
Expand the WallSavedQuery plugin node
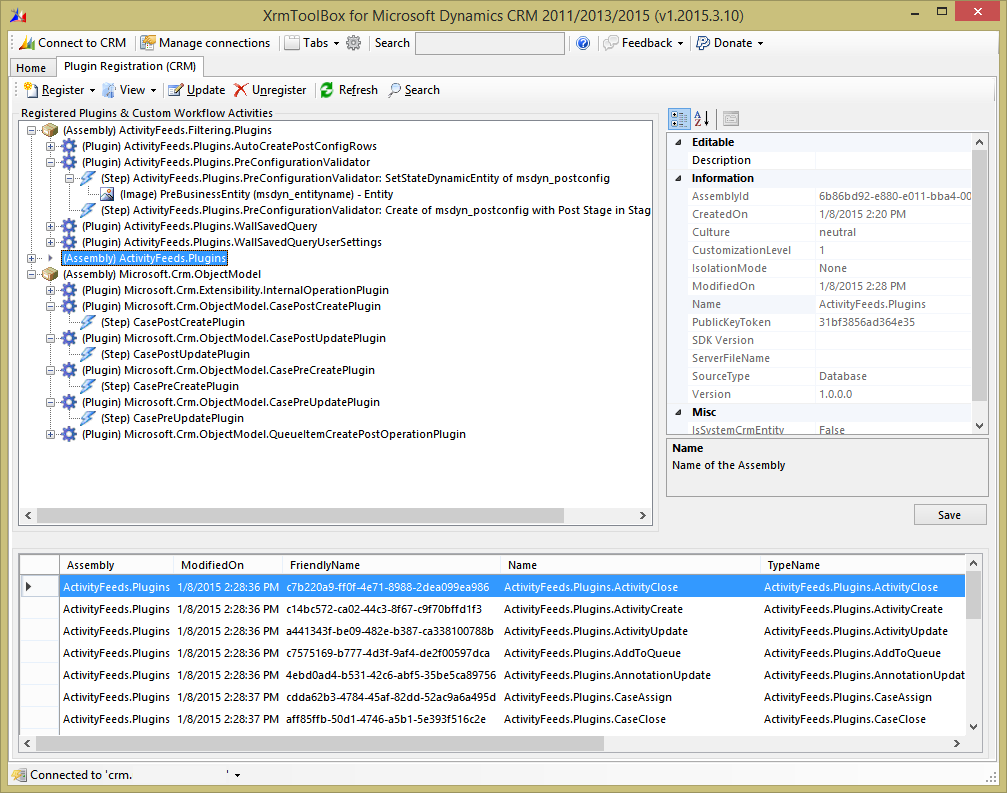[50, 226]
